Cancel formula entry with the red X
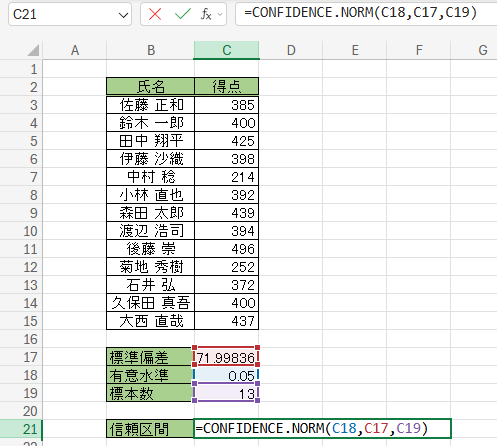This screenshot has width=497, height=446. click(155, 14)
